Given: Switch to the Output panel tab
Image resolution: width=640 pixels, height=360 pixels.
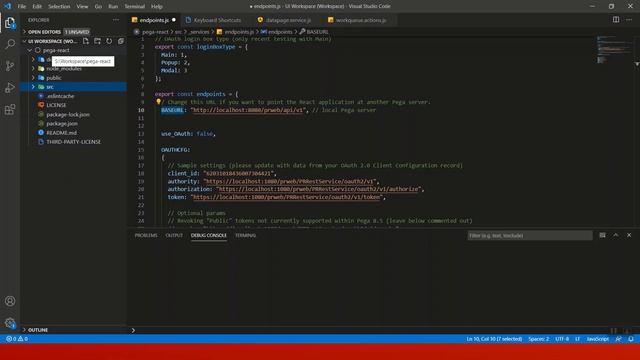Looking at the screenshot, I should pyautogui.click(x=174, y=235).
